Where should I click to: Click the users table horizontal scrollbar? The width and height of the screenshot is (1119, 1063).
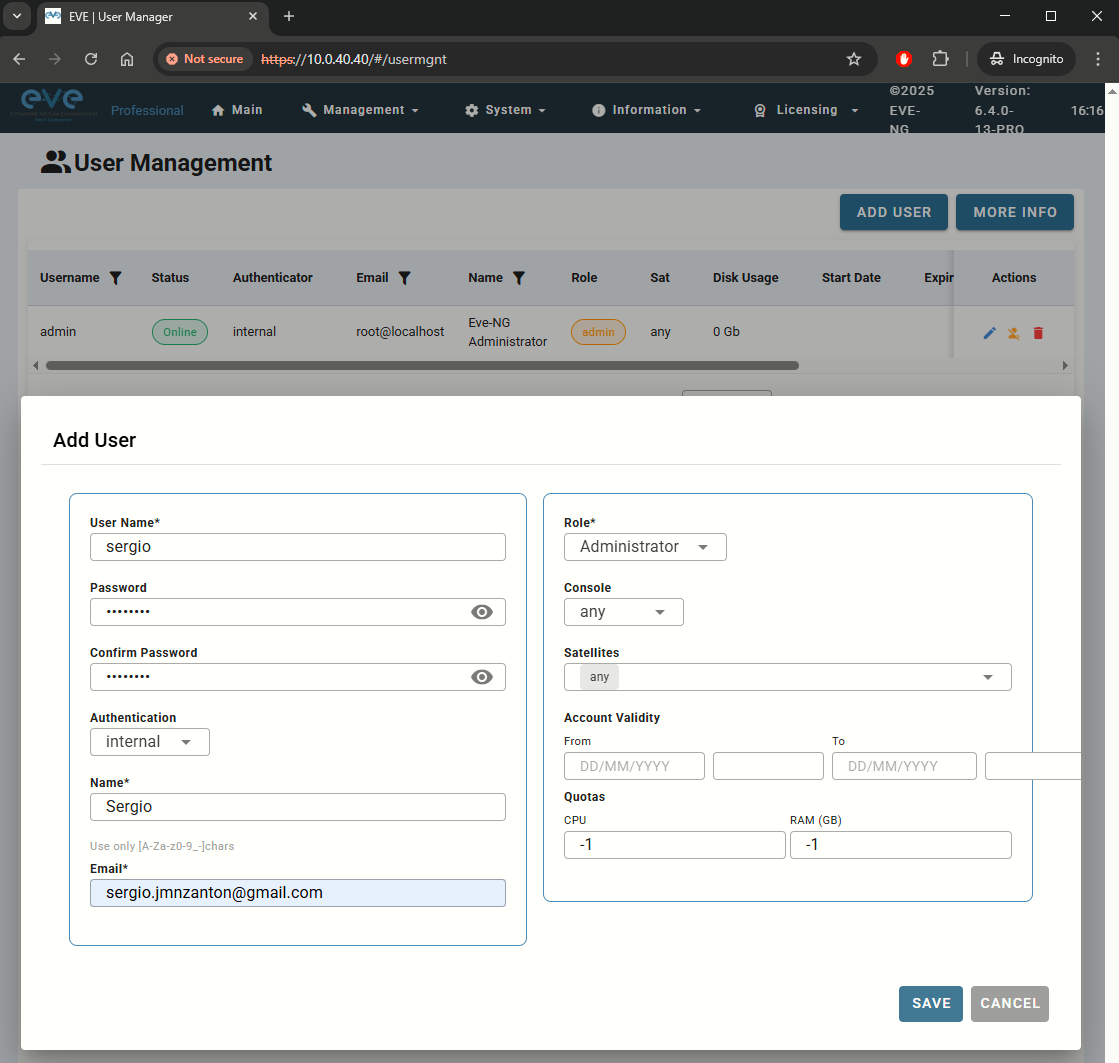[x=422, y=365]
